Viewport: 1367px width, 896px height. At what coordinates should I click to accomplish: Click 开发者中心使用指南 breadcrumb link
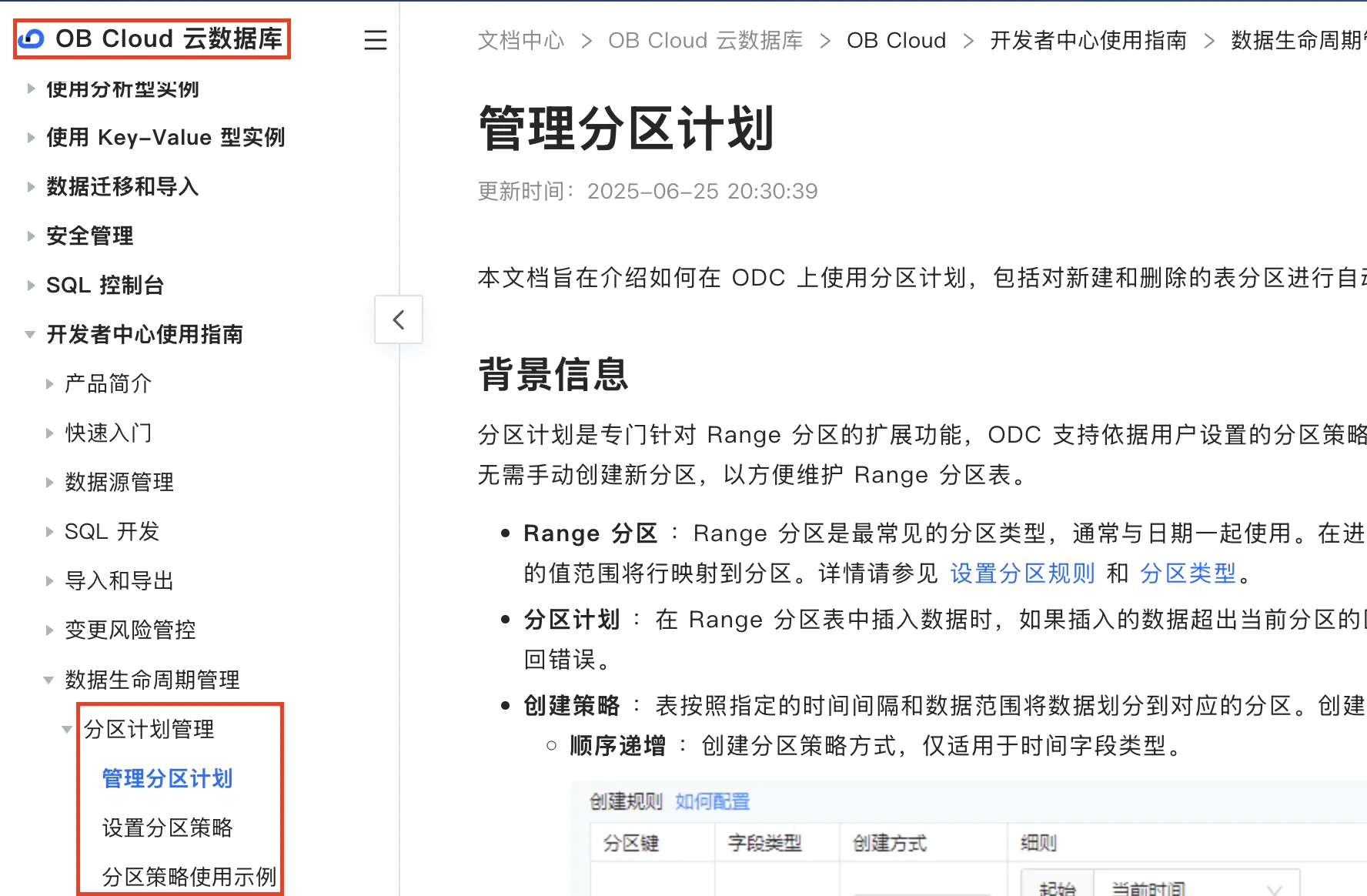click(1088, 41)
